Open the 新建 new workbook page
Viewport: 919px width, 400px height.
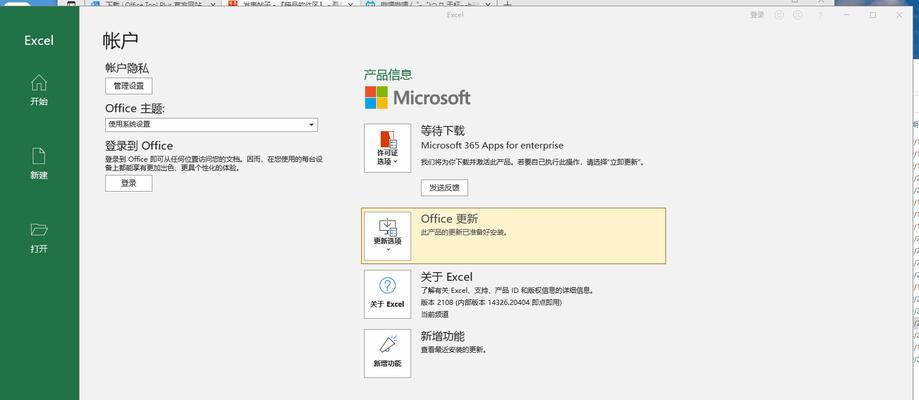[x=39, y=164]
